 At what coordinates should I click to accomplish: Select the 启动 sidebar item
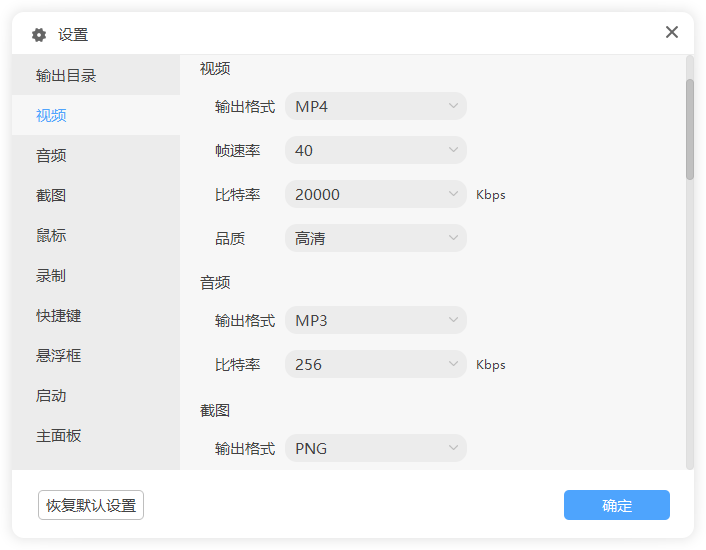click(x=51, y=395)
